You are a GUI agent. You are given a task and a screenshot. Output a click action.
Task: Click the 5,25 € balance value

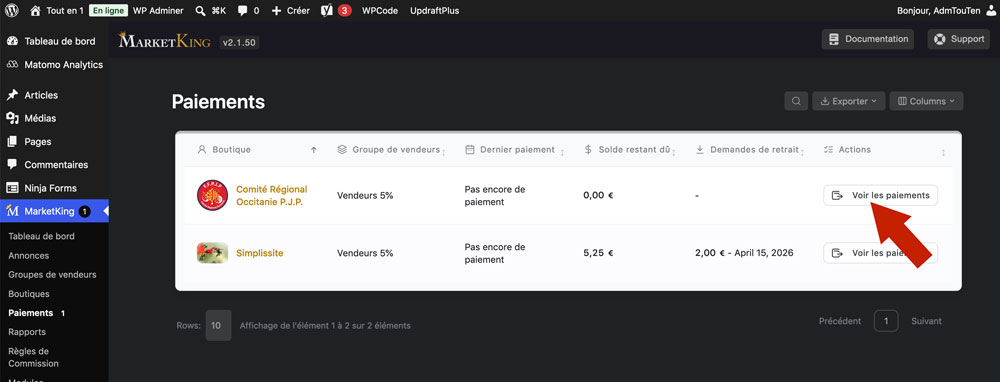click(598, 253)
